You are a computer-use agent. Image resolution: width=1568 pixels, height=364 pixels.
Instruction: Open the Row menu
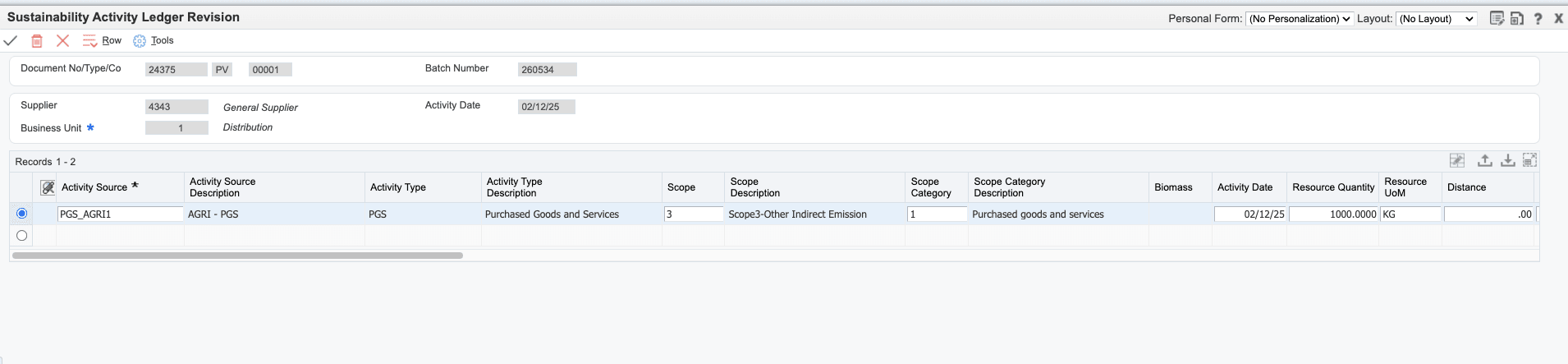[111, 40]
